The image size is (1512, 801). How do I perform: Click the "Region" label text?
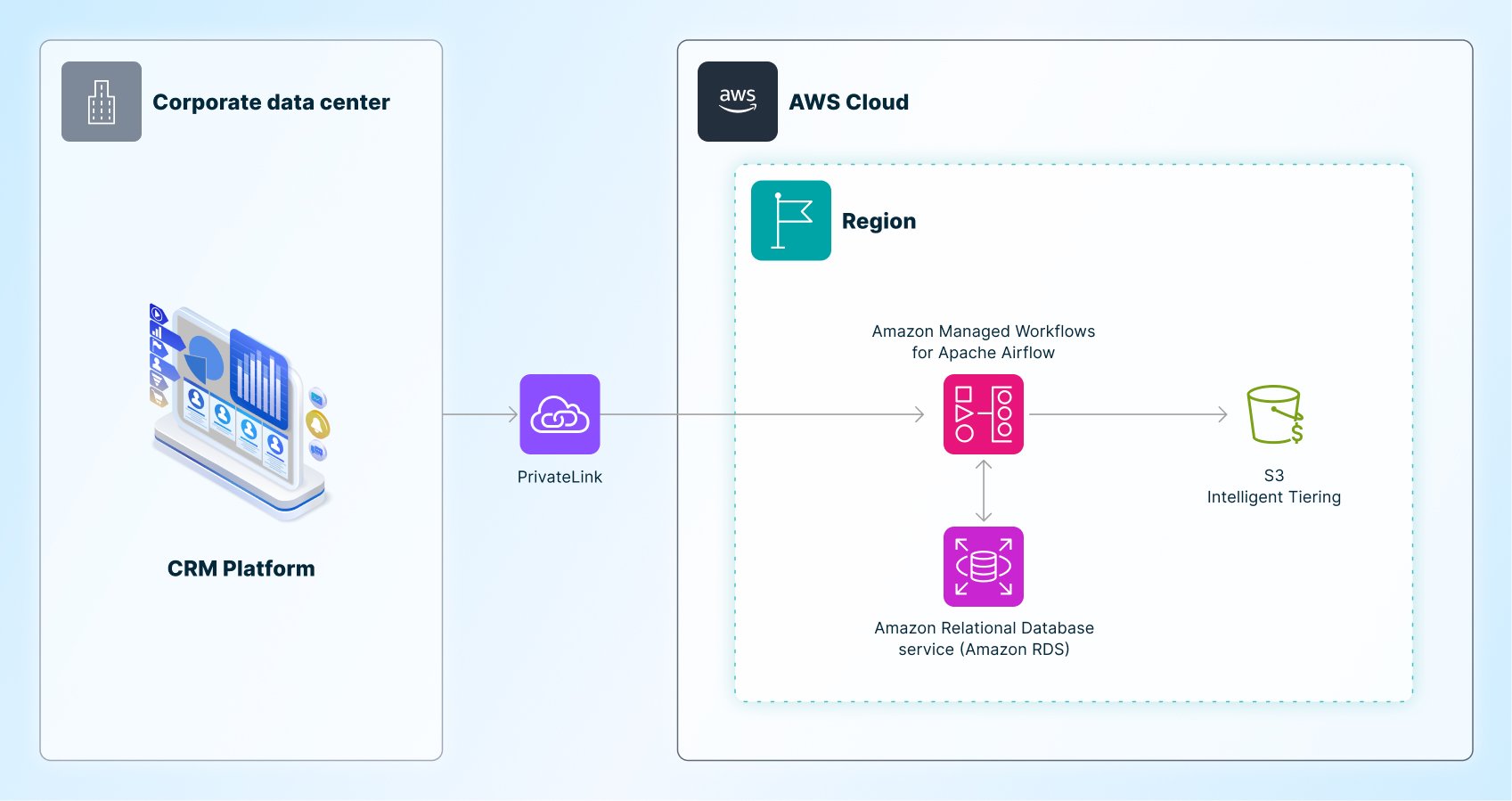pos(879,221)
